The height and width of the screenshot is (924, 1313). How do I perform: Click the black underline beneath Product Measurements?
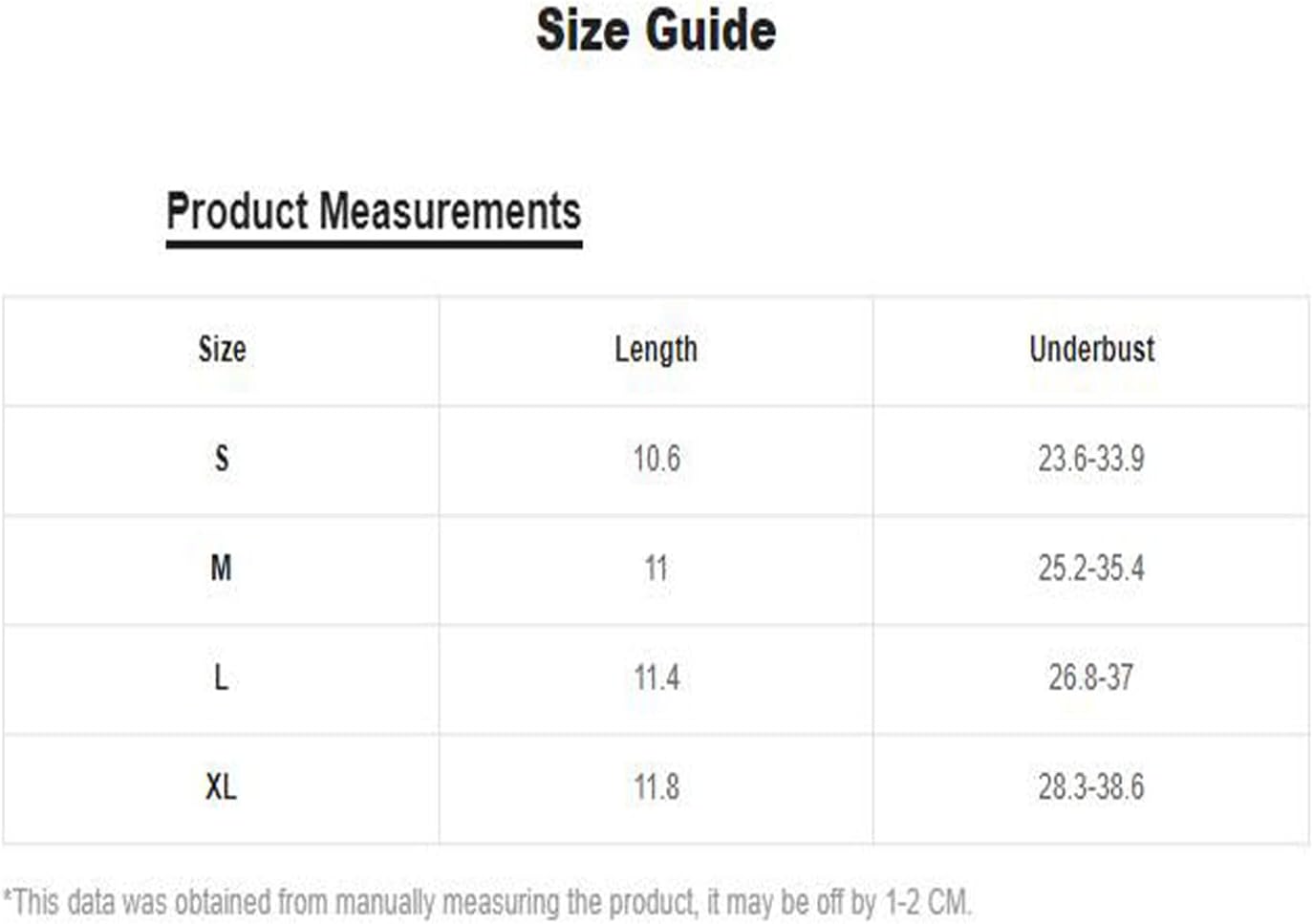tap(374, 245)
